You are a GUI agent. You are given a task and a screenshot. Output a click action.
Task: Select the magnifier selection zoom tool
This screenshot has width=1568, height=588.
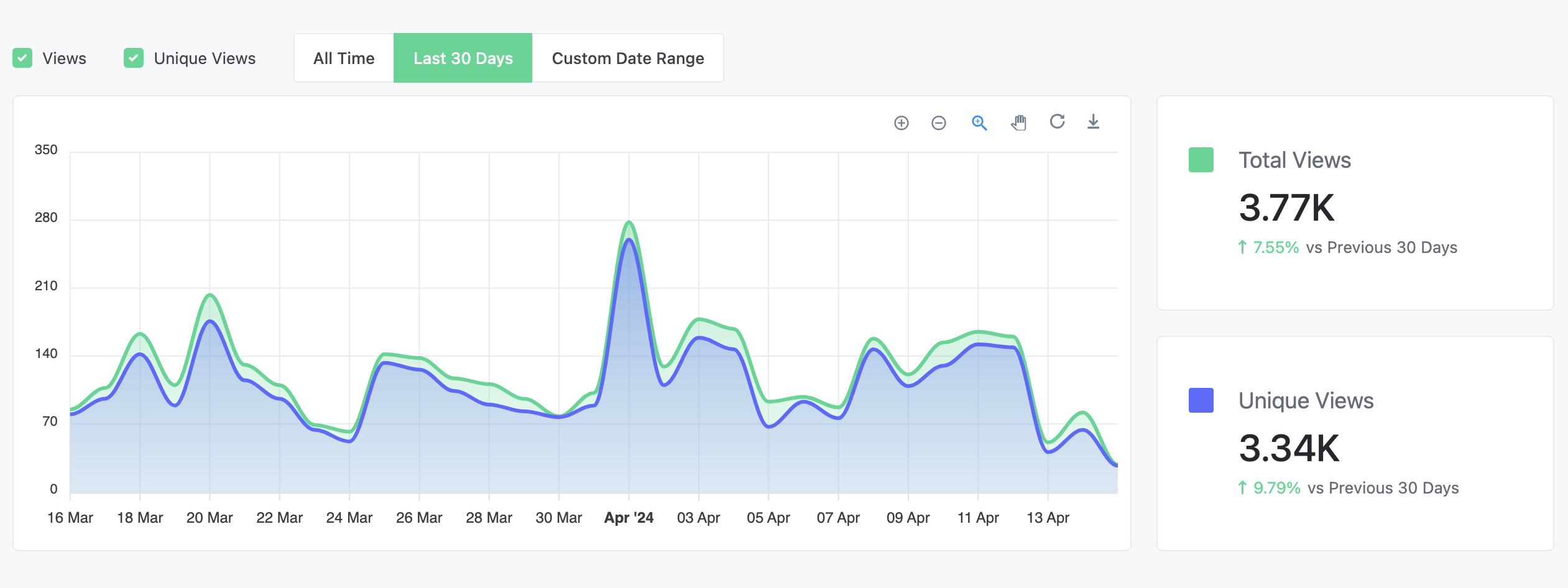click(x=979, y=123)
